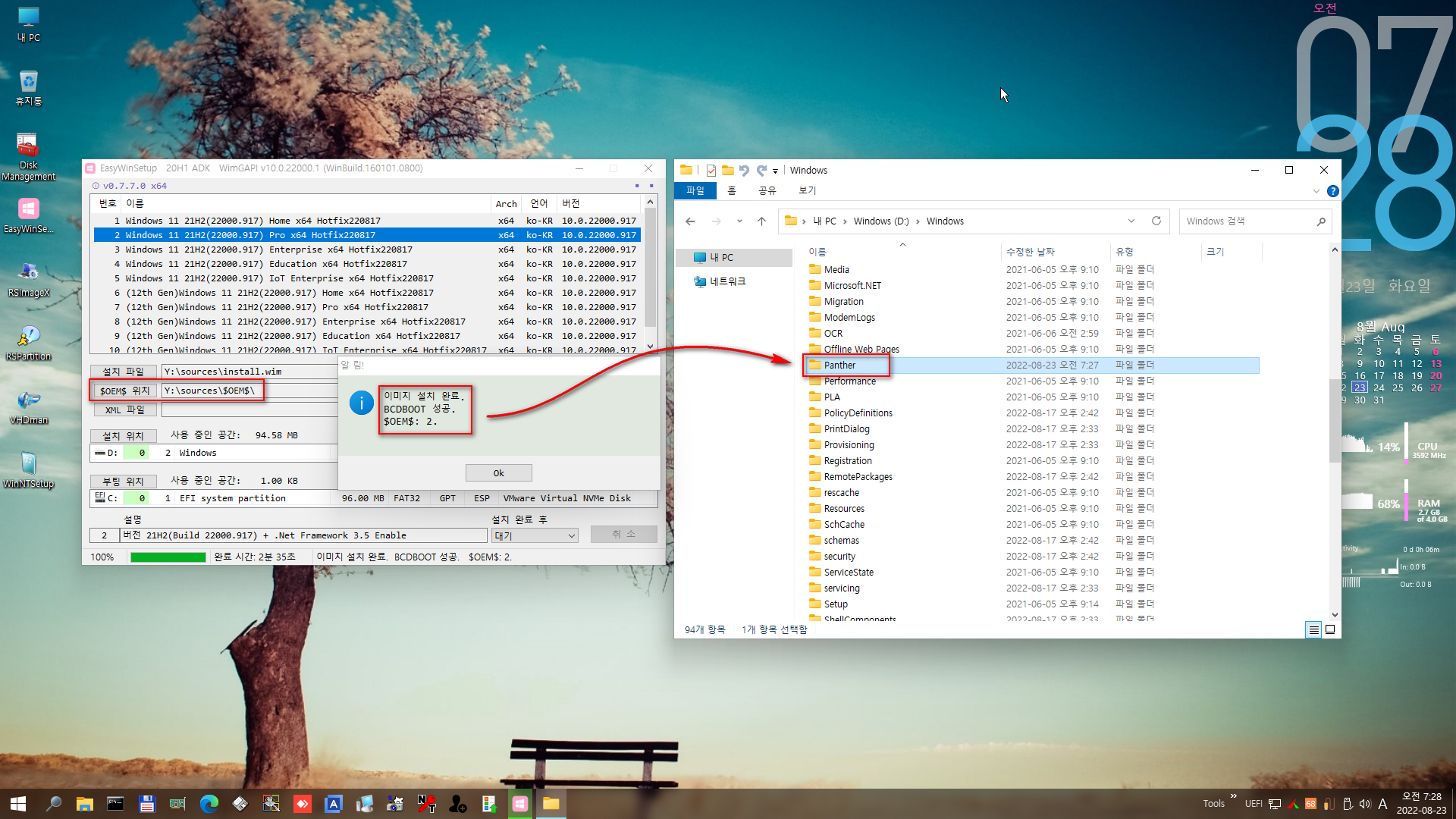Image resolution: width=1456 pixels, height=819 pixels.
Task: Click the 부팅 위치 button
Action: pos(123,482)
